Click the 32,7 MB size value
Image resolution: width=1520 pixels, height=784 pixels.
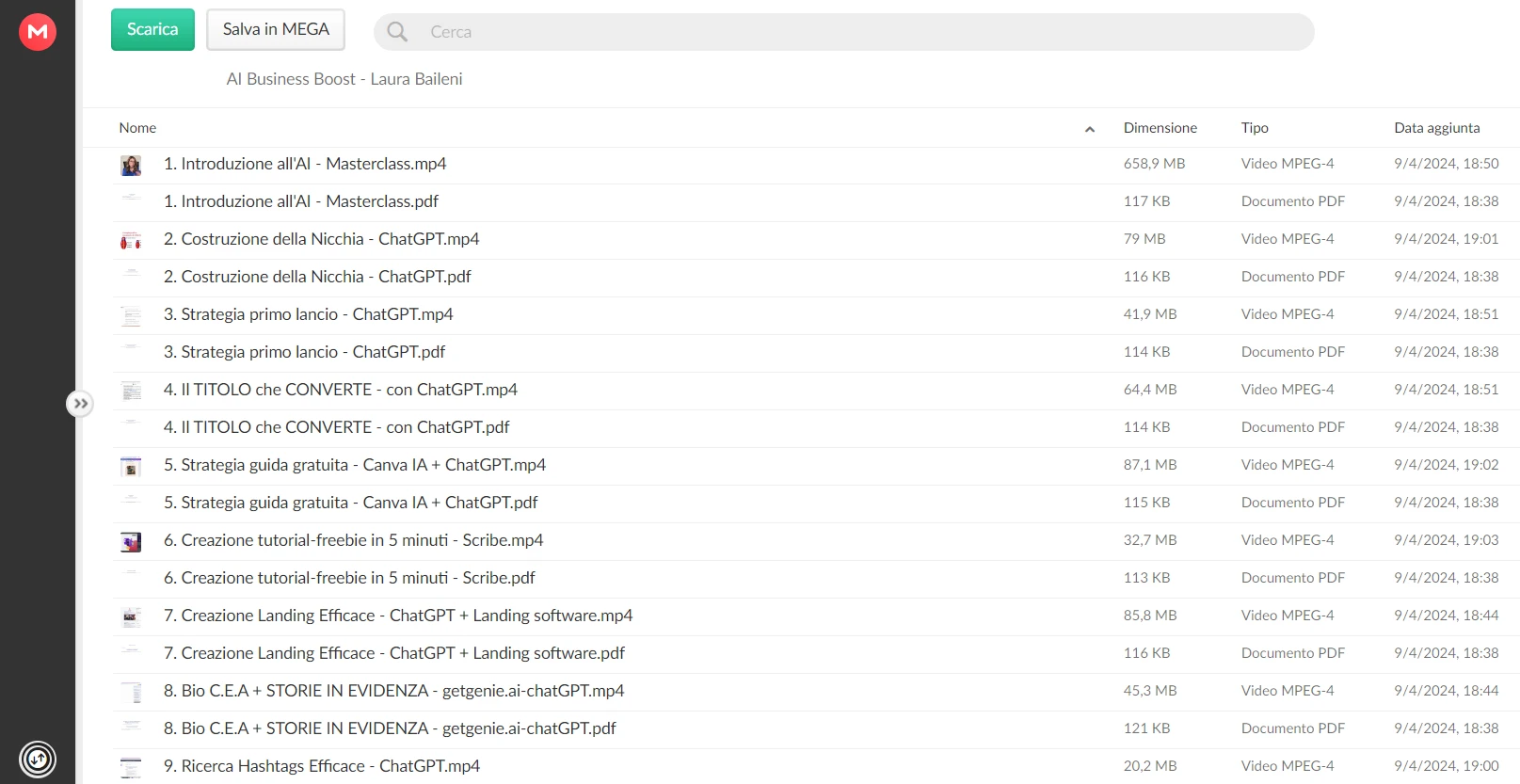[1150, 540]
